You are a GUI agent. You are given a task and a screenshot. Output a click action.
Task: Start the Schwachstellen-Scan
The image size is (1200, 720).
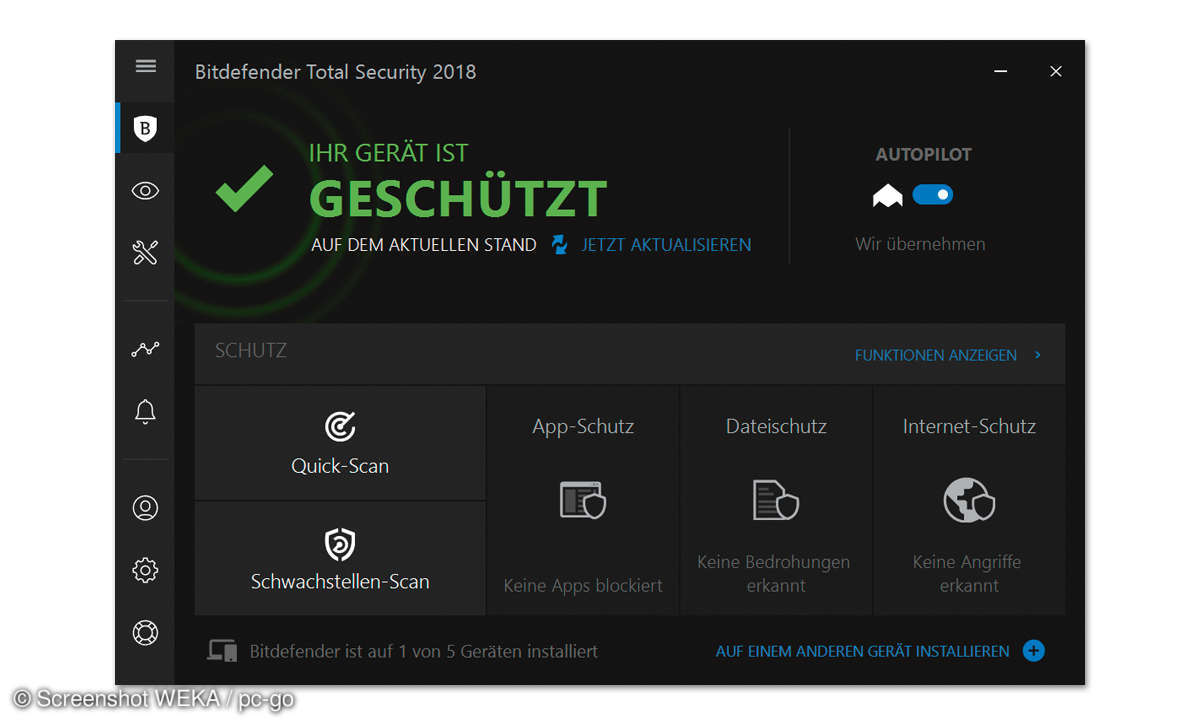(340, 559)
